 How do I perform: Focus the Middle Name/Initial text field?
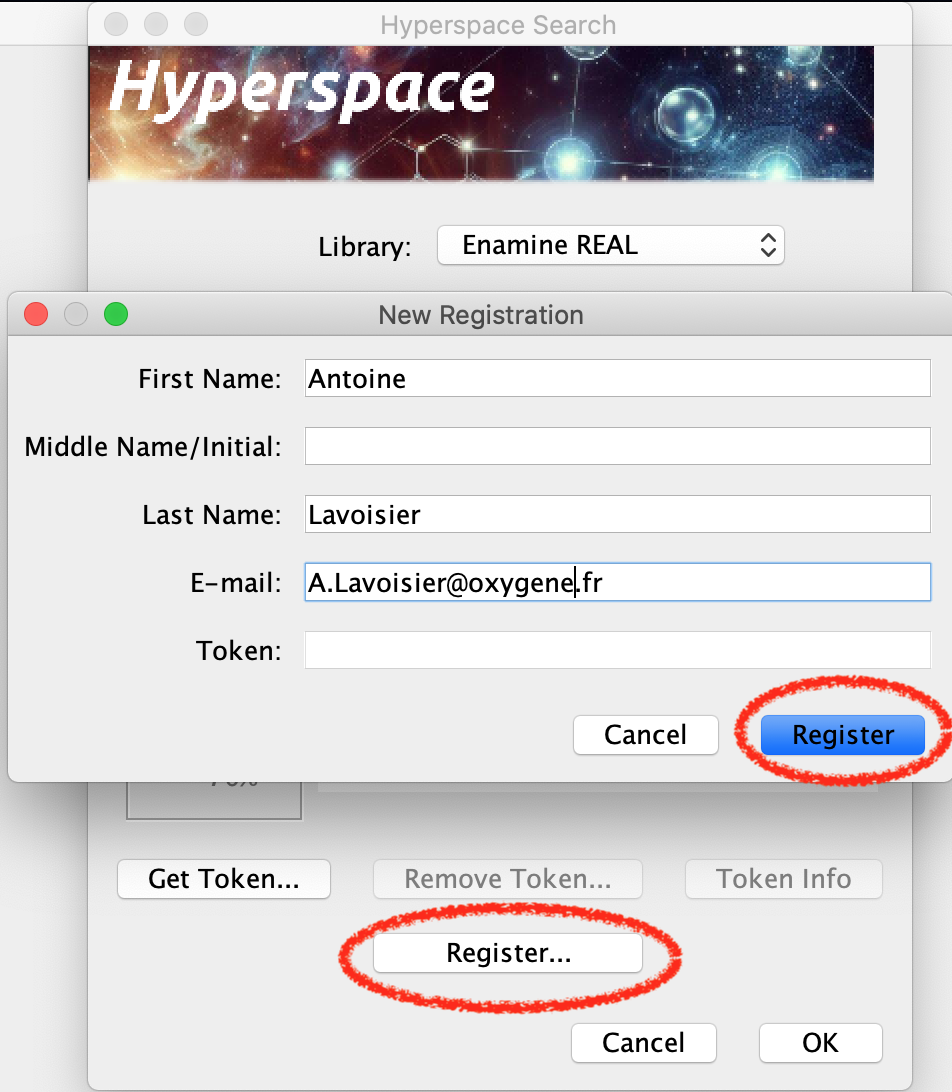(x=617, y=446)
